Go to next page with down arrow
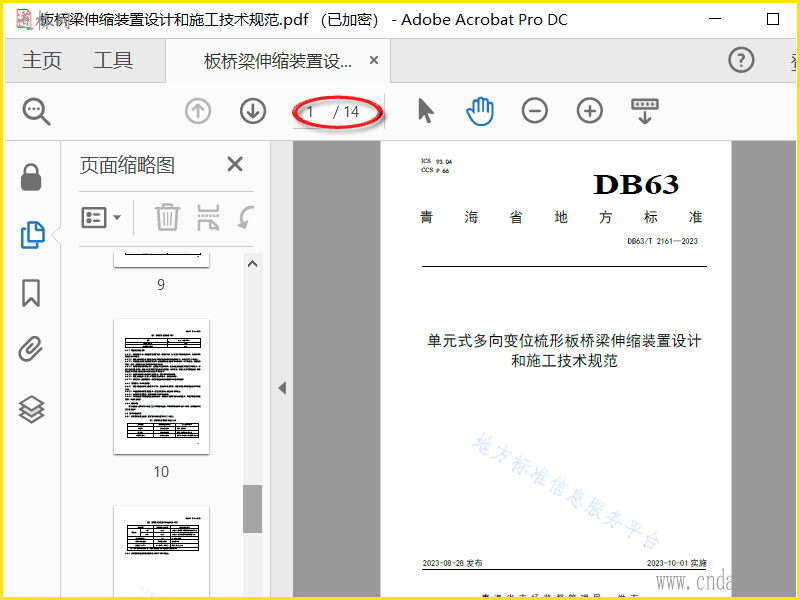Screen dimensions: 800x600 tap(253, 111)
